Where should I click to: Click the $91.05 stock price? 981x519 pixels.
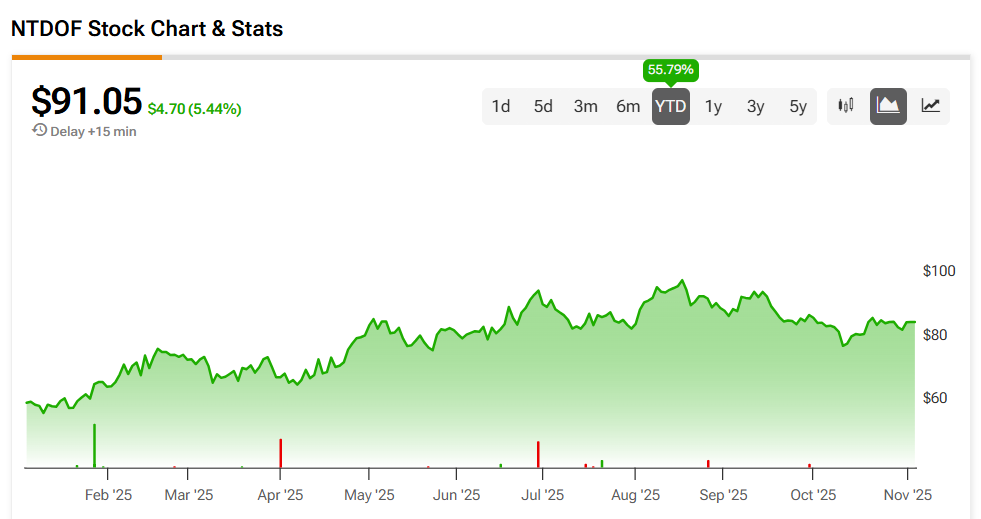[x=86, y=101]
